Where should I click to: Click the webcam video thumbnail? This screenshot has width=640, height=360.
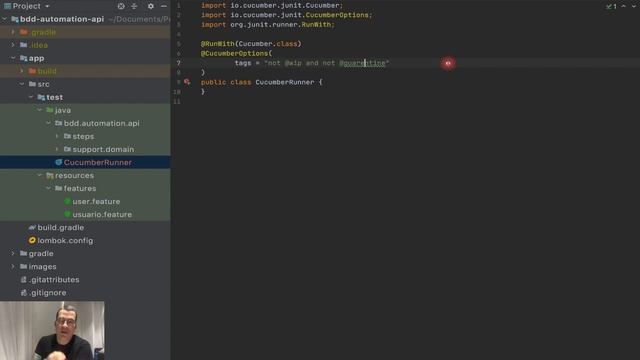tap(52, 331)
